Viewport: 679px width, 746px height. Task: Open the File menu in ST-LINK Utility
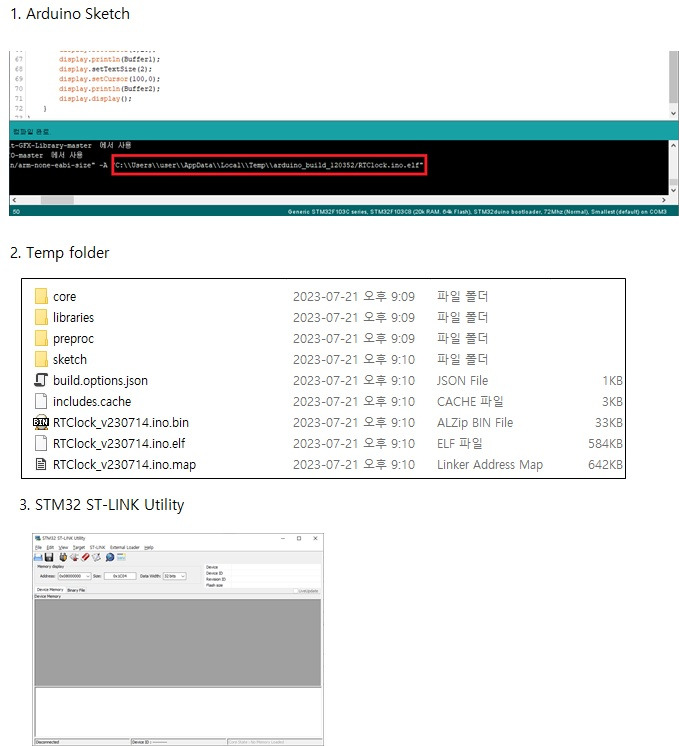pyautogui.click(x=38, y=547)
